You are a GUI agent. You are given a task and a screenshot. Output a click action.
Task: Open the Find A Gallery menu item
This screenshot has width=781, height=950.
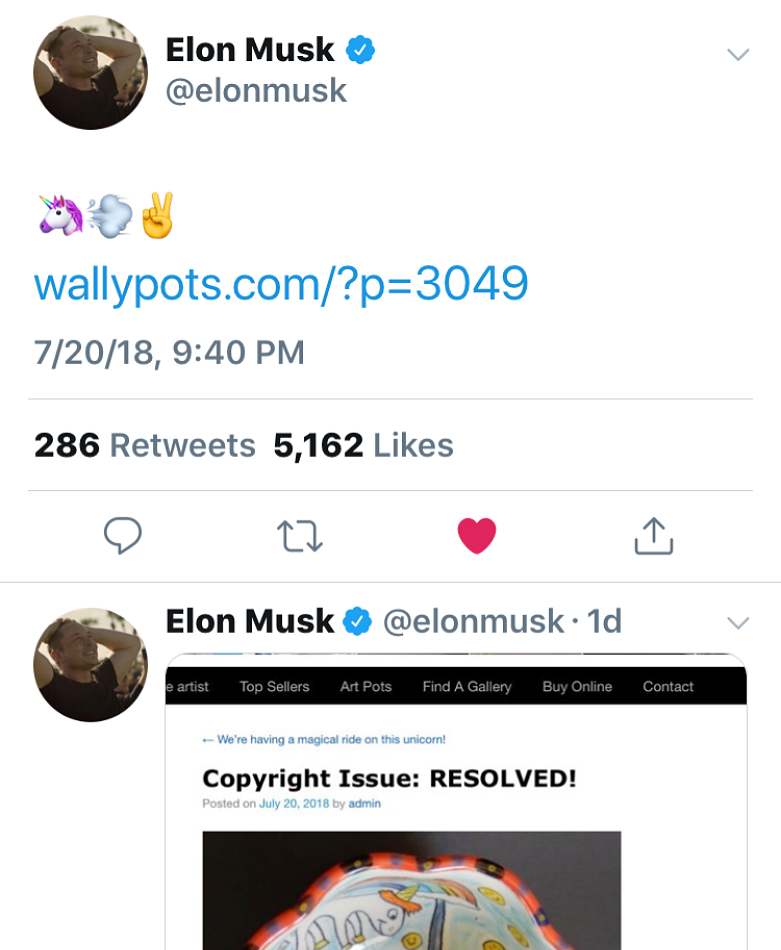(467, 686)
